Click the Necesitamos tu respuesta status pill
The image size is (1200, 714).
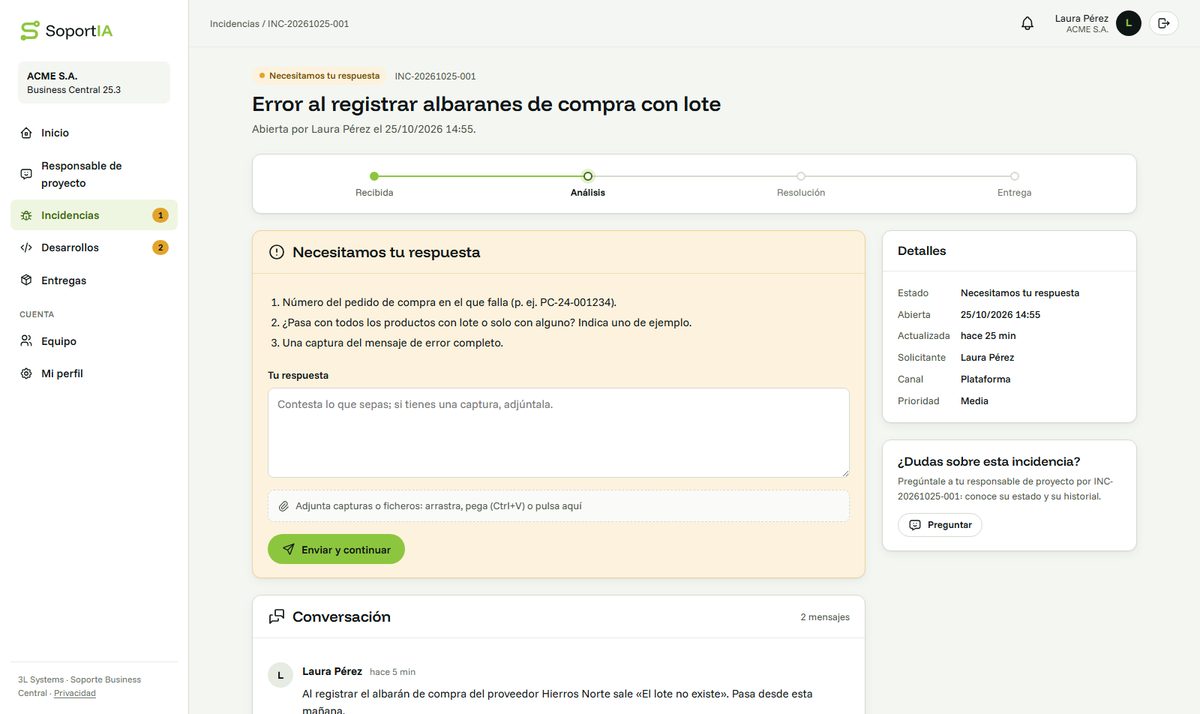click(319, 76)
